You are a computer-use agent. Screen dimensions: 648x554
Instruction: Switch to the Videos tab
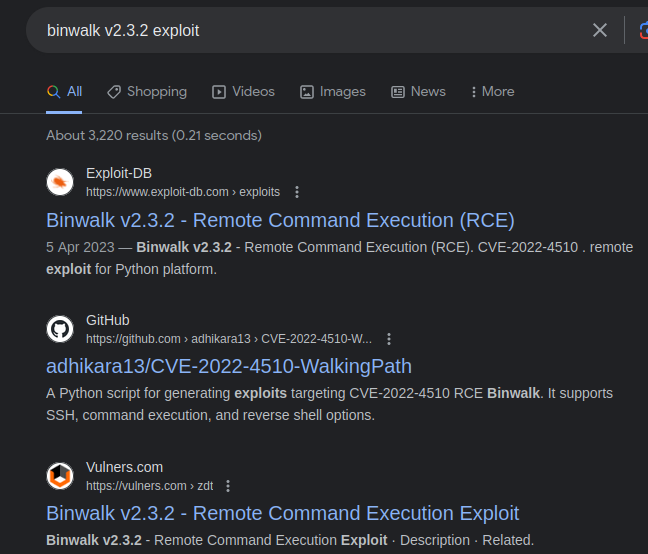(243, 91)
